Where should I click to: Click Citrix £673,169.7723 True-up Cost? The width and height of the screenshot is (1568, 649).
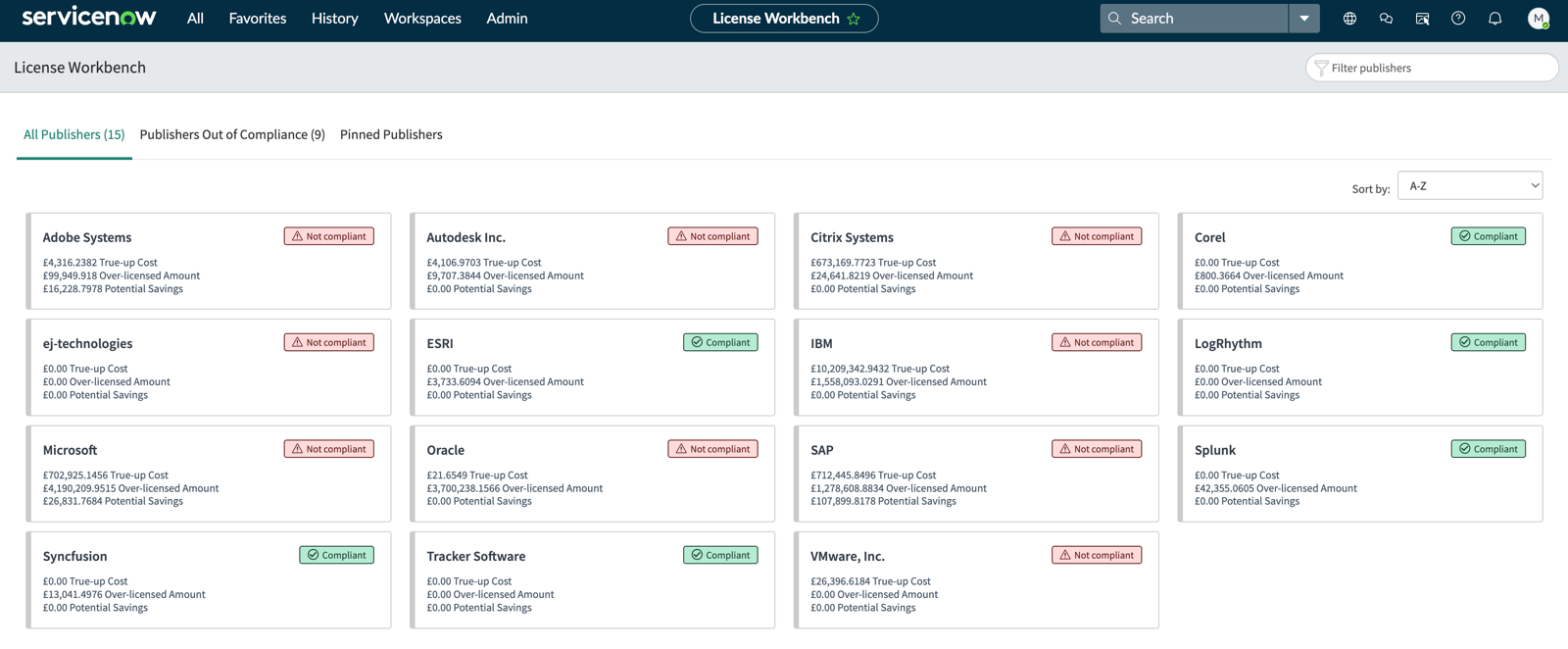[873, 263]
